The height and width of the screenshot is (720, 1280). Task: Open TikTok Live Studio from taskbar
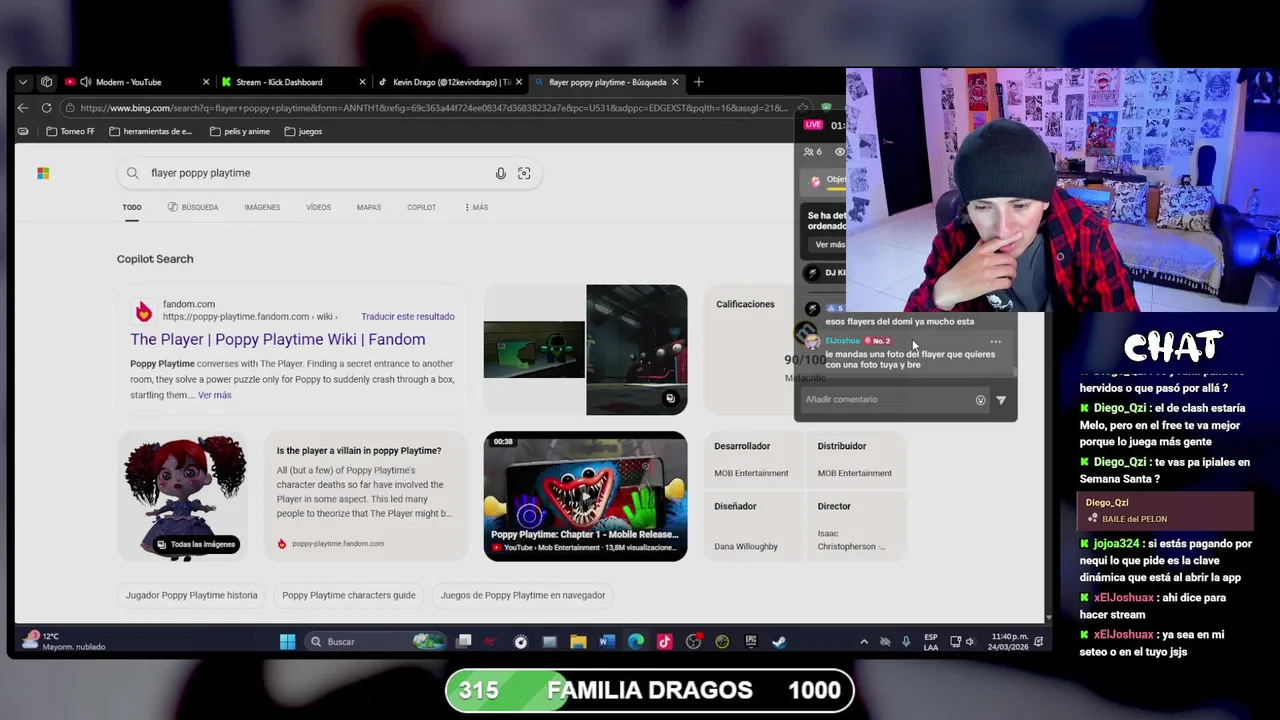click(665, 642)
